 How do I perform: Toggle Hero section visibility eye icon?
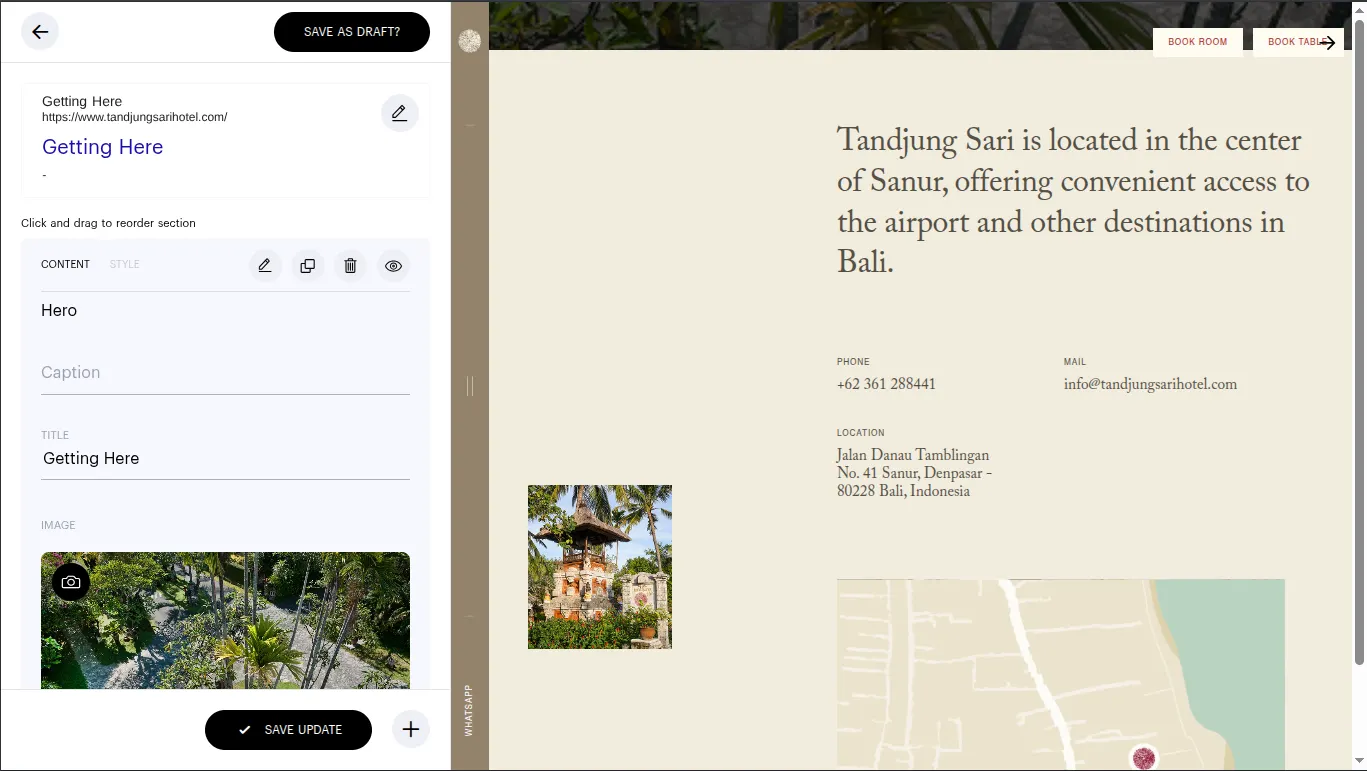click(393, 266)
